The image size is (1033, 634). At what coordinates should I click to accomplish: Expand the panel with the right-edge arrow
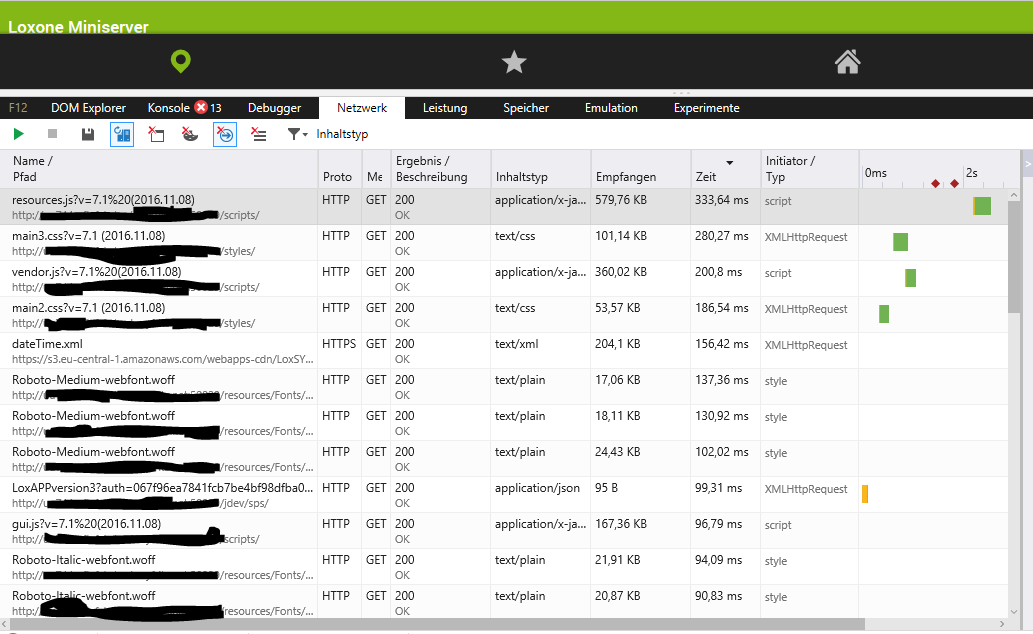[1026, 162]
